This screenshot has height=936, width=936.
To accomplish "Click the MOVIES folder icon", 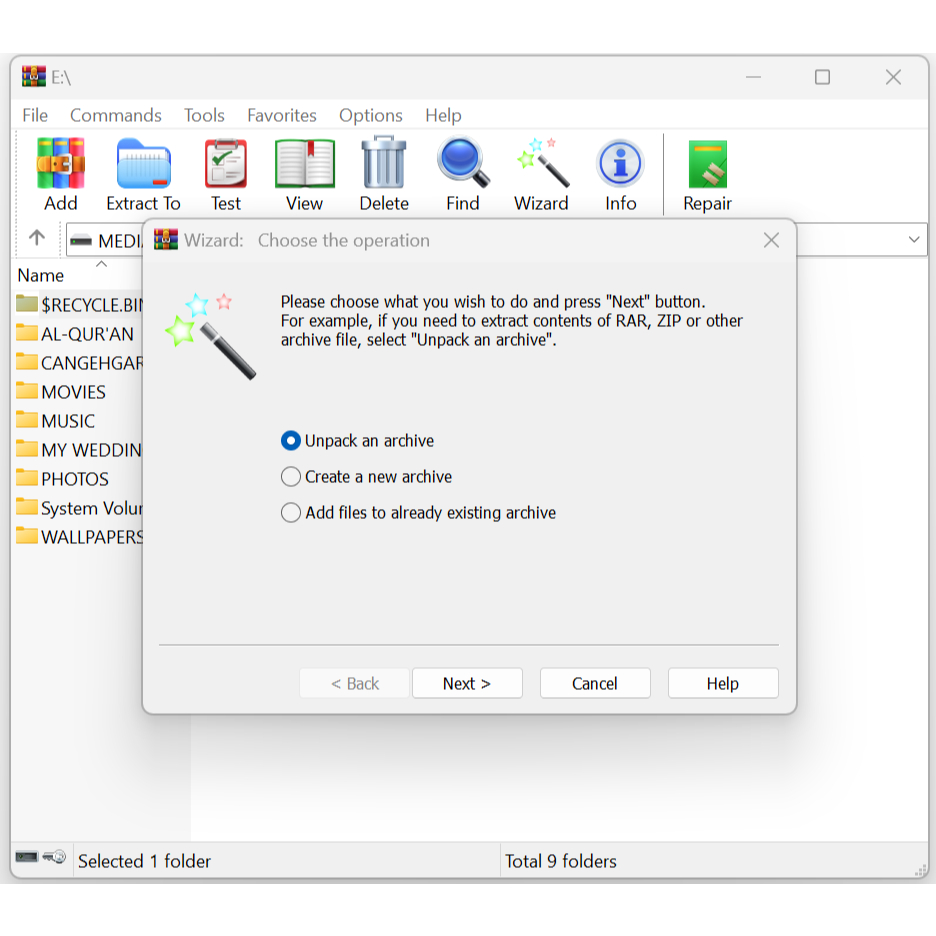I will pyautogui.click(x=27, y=390).
